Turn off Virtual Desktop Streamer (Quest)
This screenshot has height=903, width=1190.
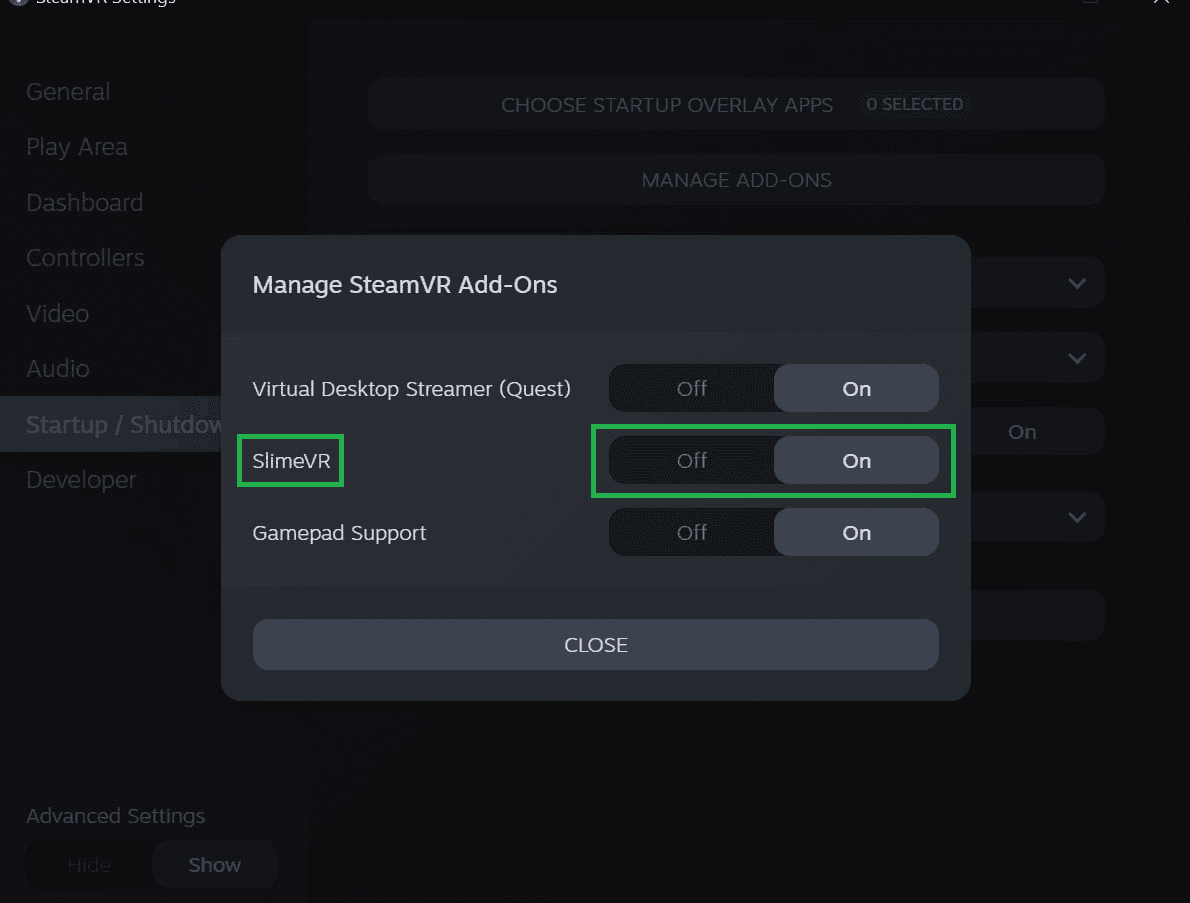tap(692, 388)
